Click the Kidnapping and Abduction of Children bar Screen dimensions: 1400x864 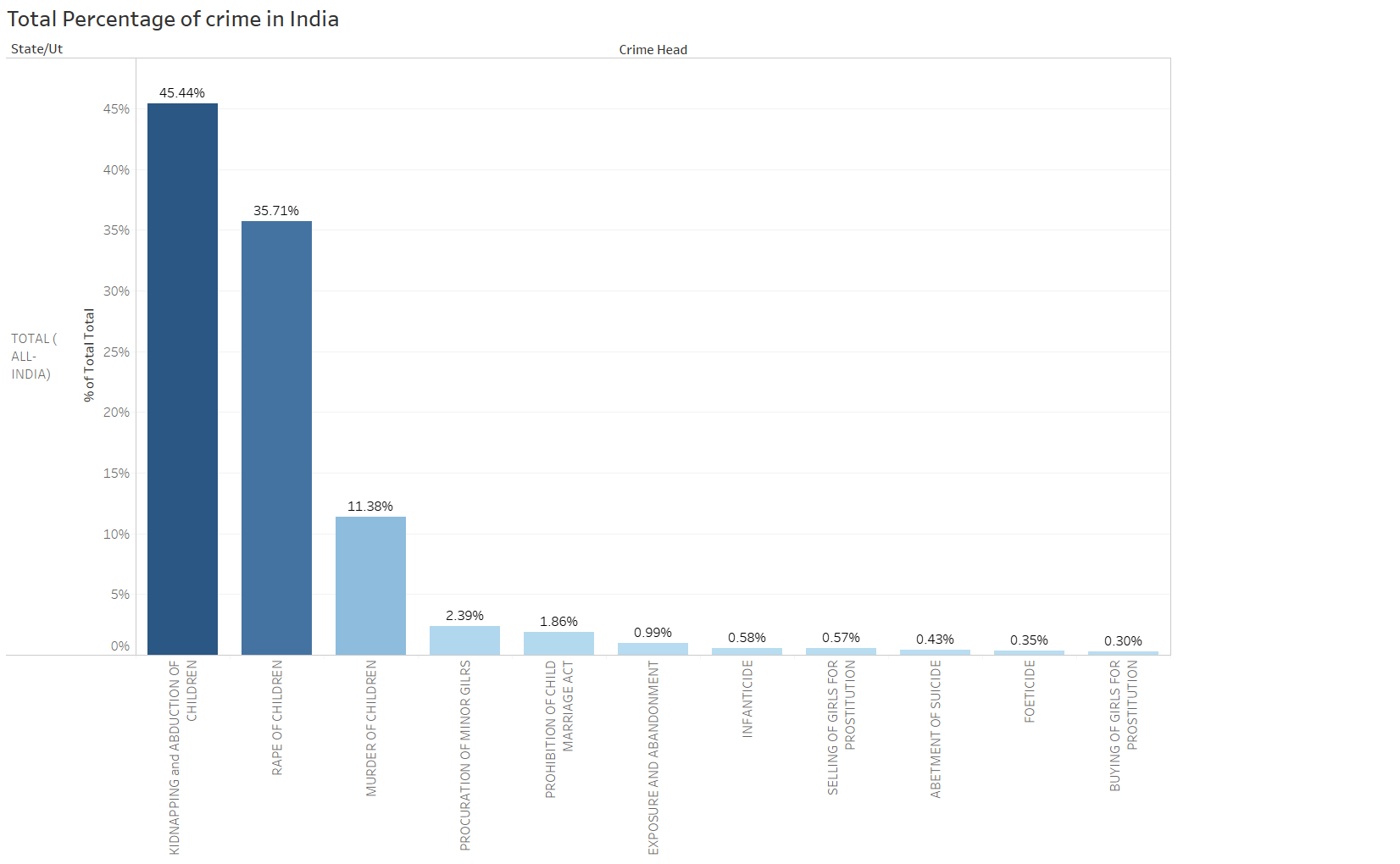[182, 379]
